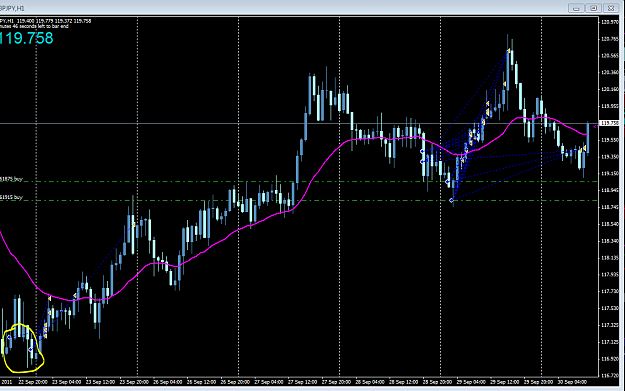Click the 120.765 price axis label
Viewport: 625px width, 391px height.
(x=610, y=39)
